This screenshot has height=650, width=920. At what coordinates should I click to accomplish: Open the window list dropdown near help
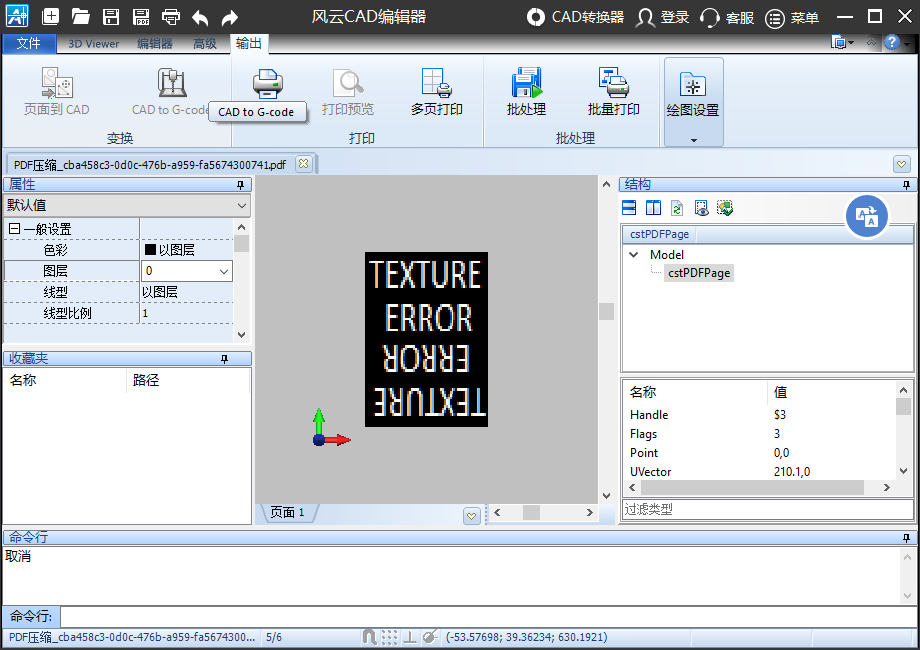click(842, 42)
